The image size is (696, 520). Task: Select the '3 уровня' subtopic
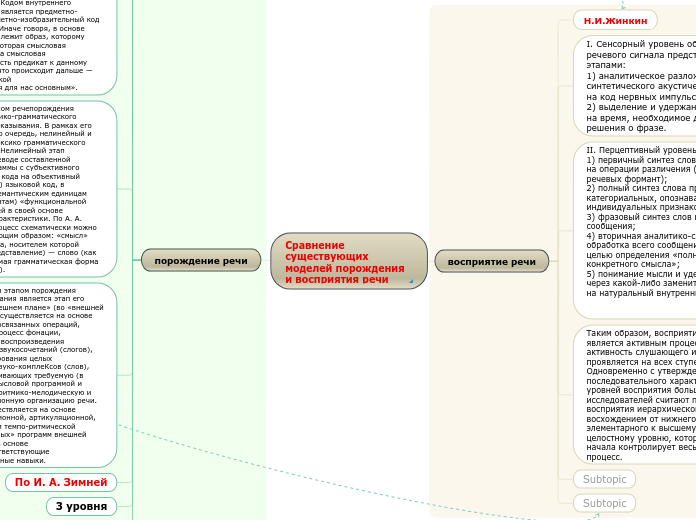point(81,506)
